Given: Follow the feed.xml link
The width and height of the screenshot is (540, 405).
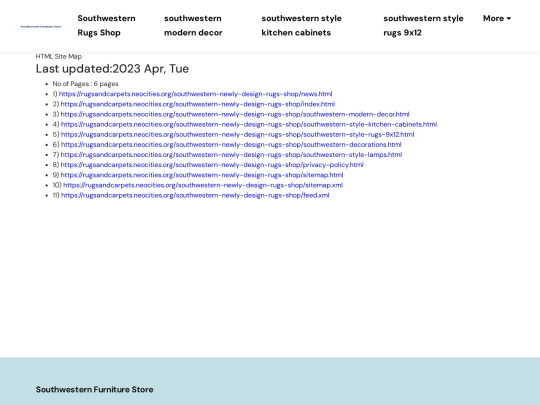Looking at the screenshot, I should (195, 195).
